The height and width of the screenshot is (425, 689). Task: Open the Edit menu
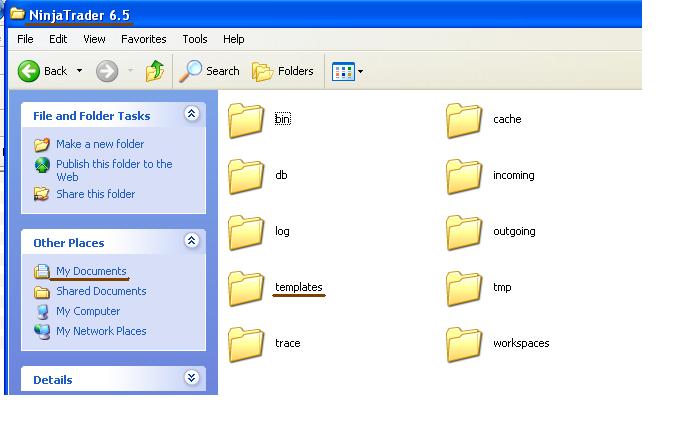click(x=58, y=39)
